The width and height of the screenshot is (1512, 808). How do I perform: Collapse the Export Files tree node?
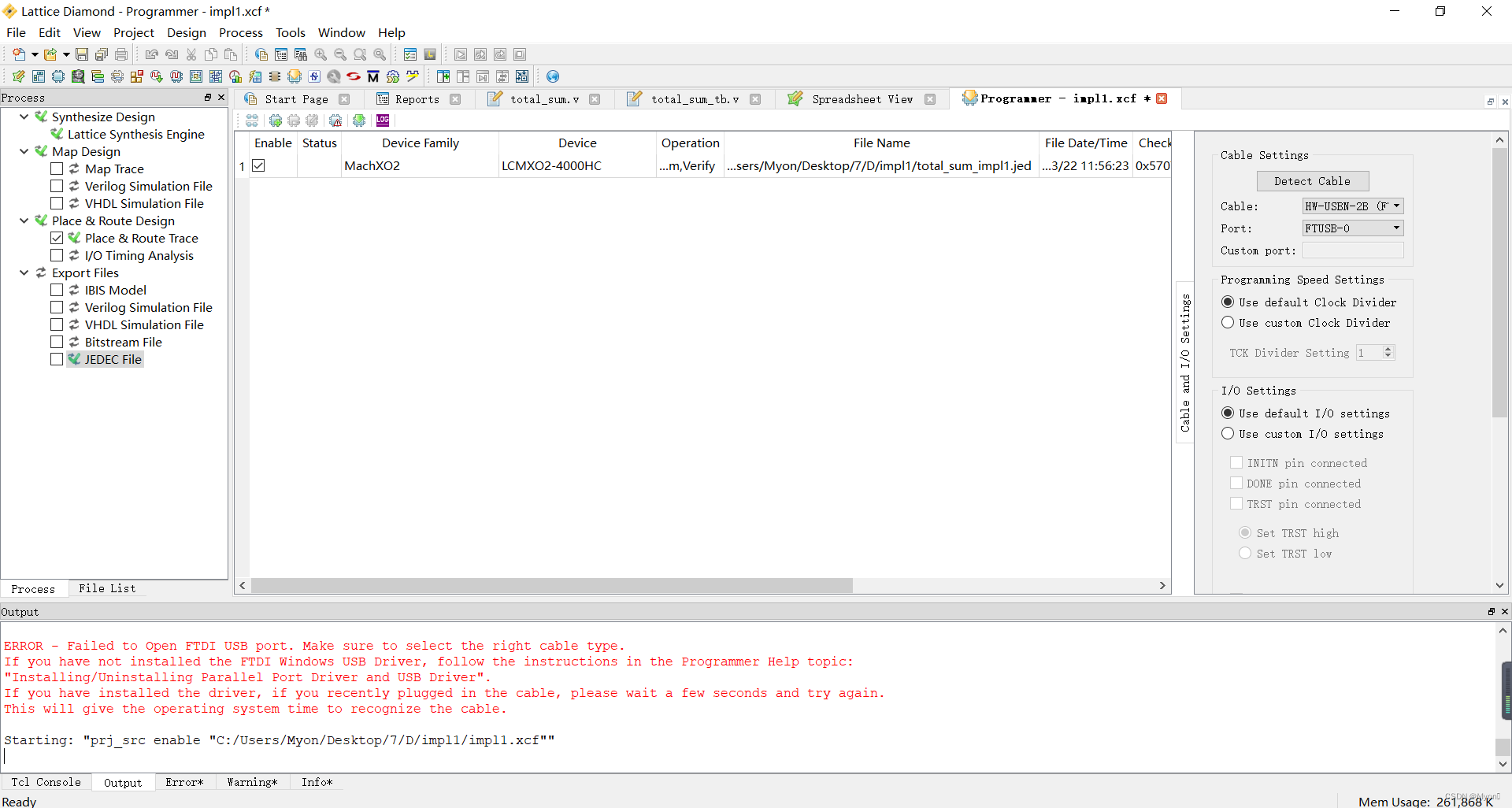[24, 272]
